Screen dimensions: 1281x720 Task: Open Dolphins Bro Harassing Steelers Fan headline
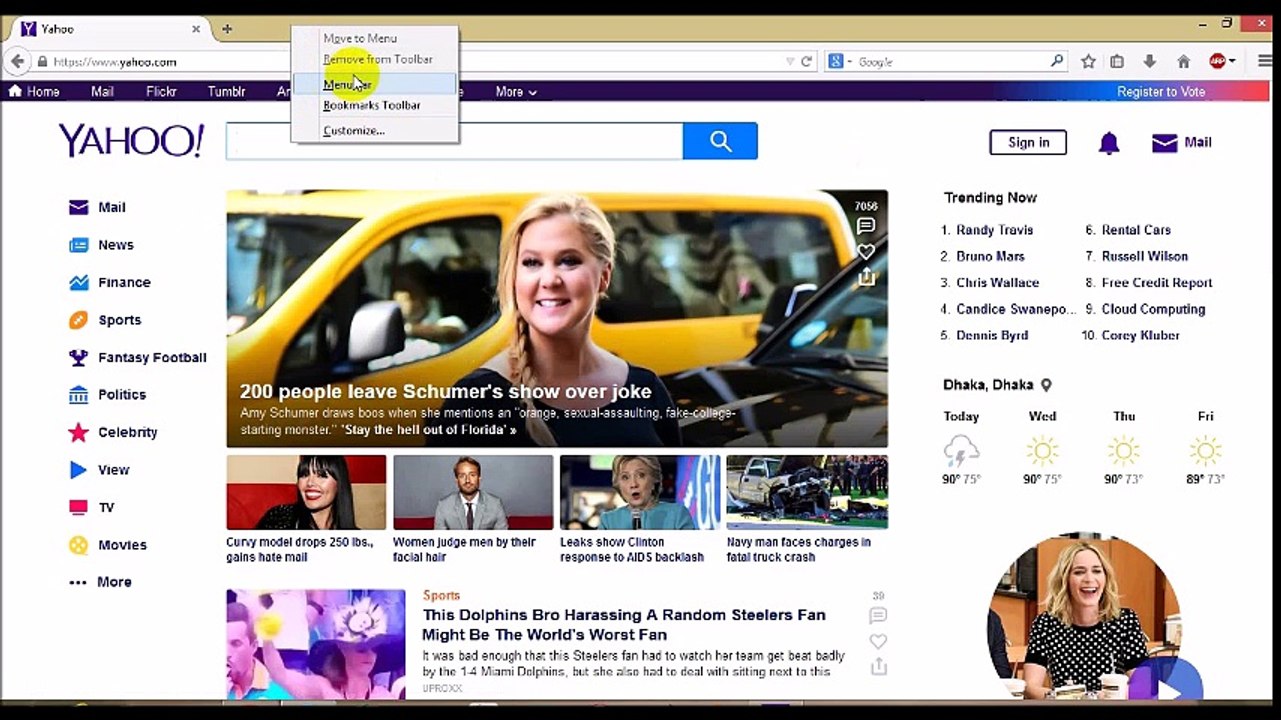click(x=624, y=624)
